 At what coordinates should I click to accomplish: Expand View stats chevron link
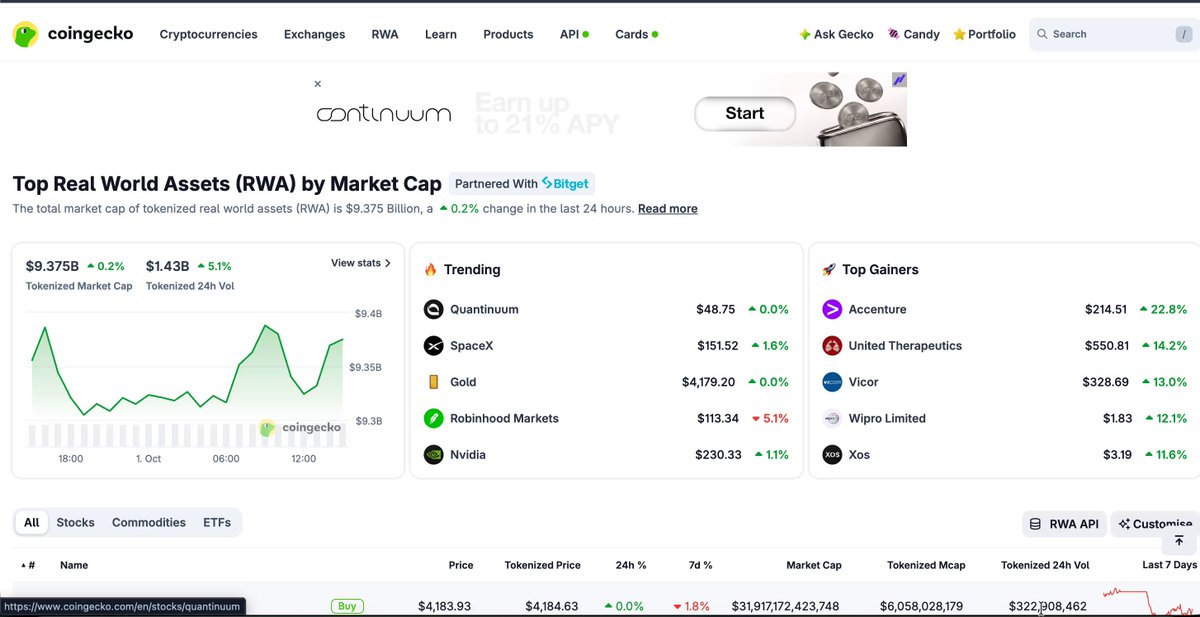361,263
